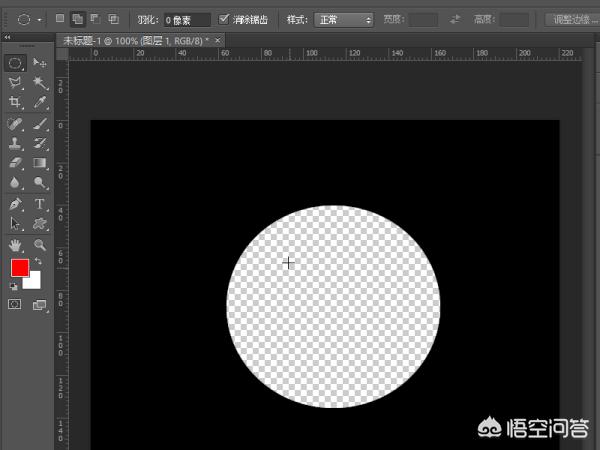Close the 未标题-1 document tab
Viewport: 600px width, 450px height.
(x=219, y=39)
